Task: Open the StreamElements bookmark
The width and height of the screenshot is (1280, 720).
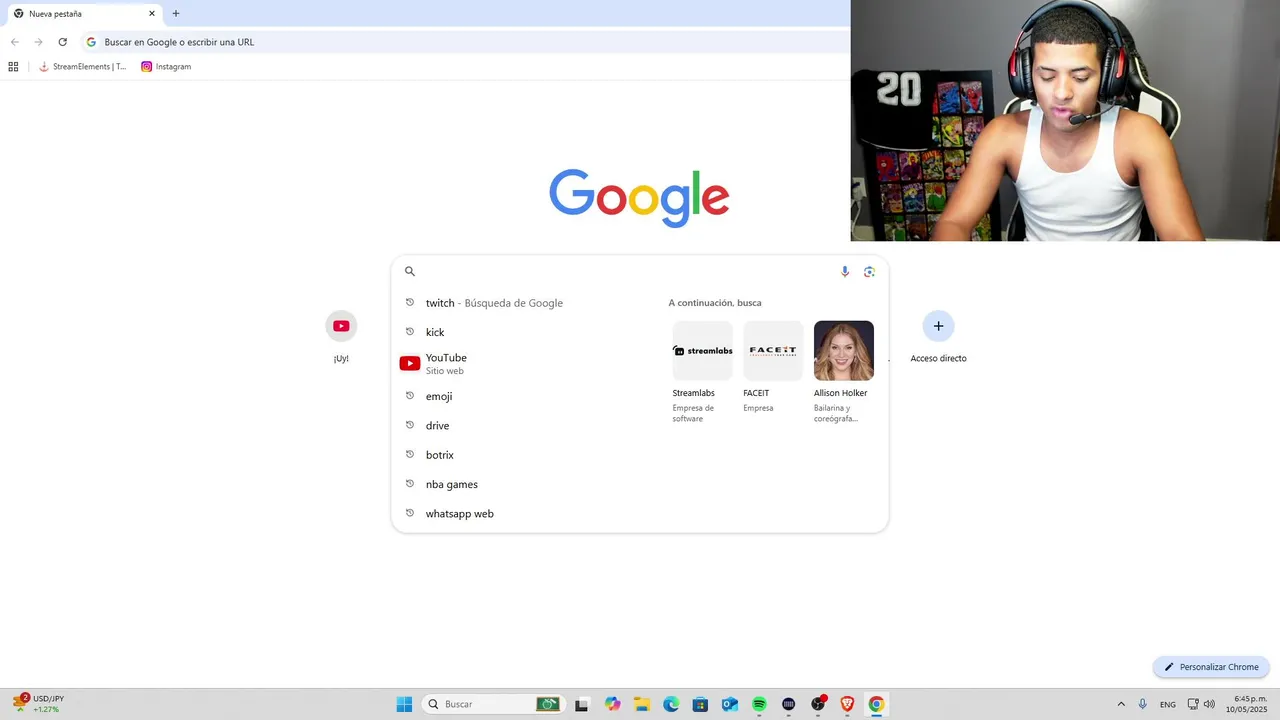Action: point(83,67)
